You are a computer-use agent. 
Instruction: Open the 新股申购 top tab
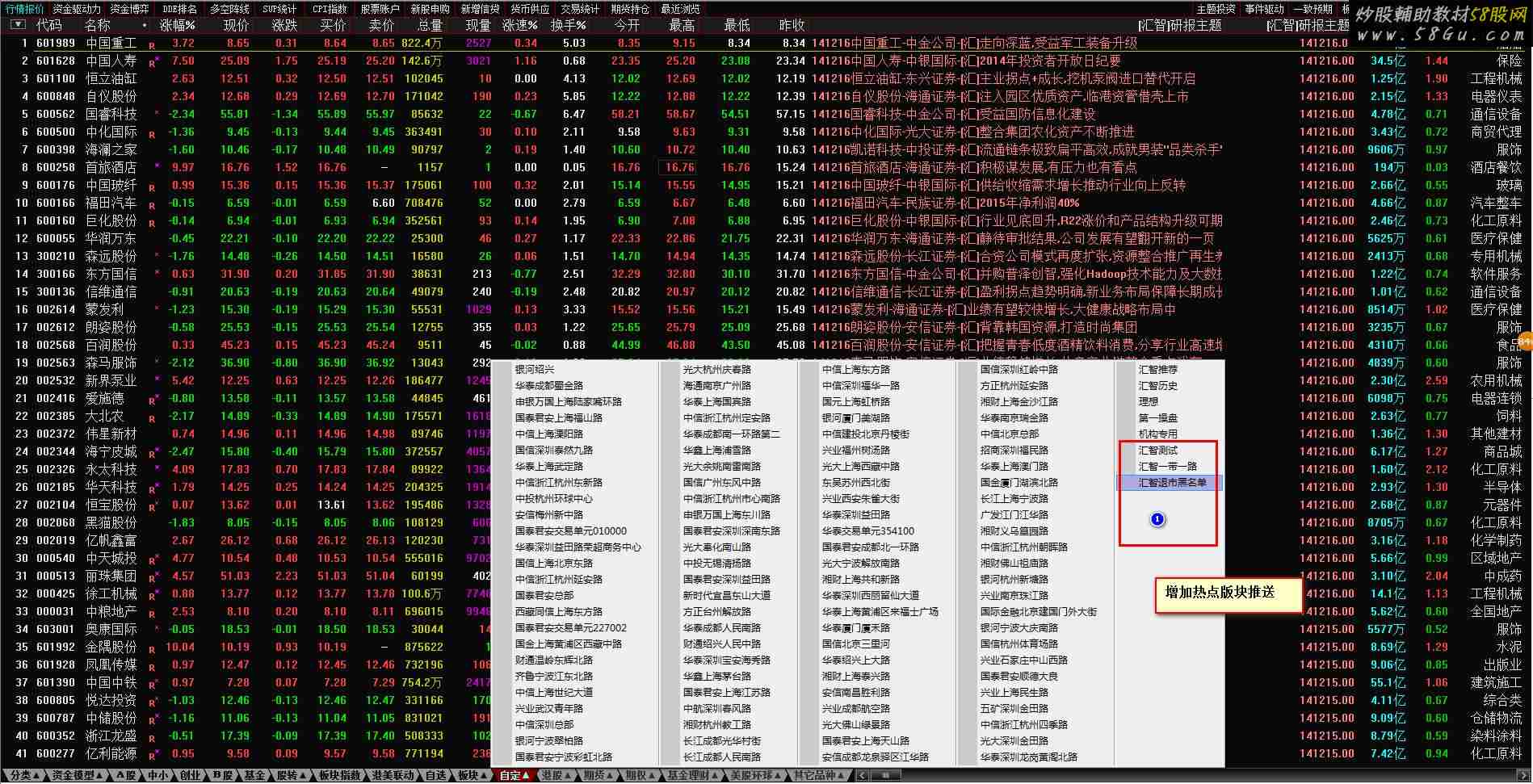tap(430, 9)
